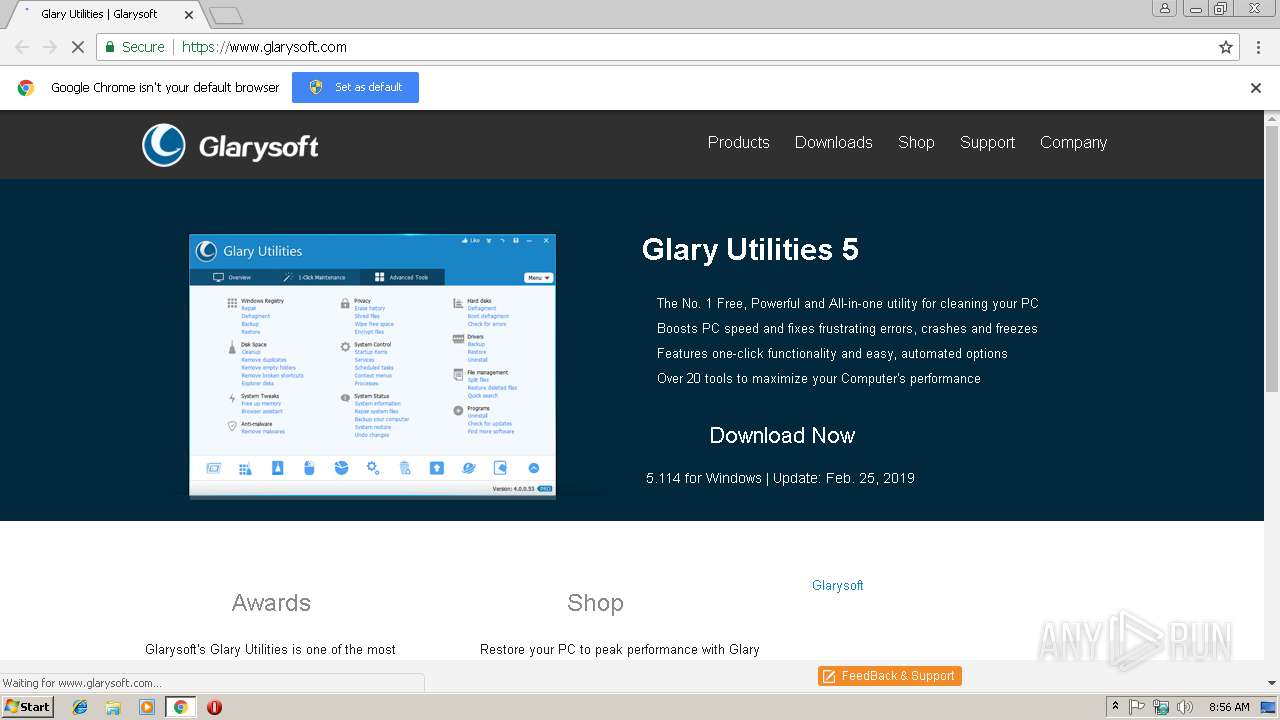Open the media player taskbar icon
Screen dimensions: 1280x720
click(x=147, y=707)
